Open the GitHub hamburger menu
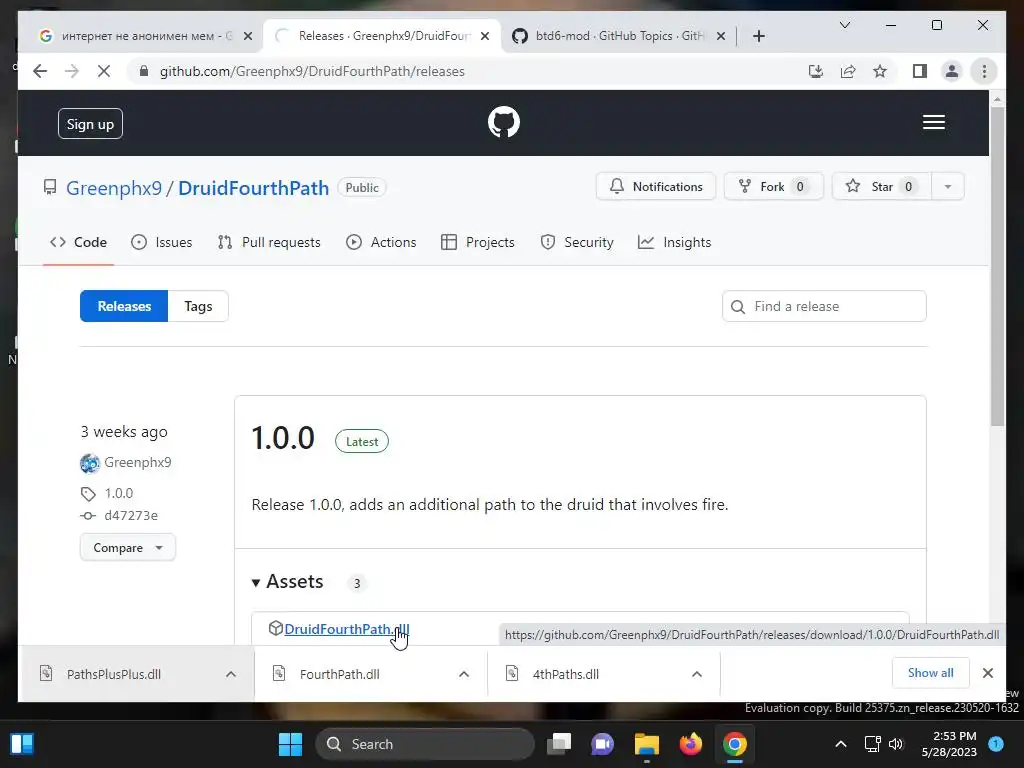 pos(933,122)
